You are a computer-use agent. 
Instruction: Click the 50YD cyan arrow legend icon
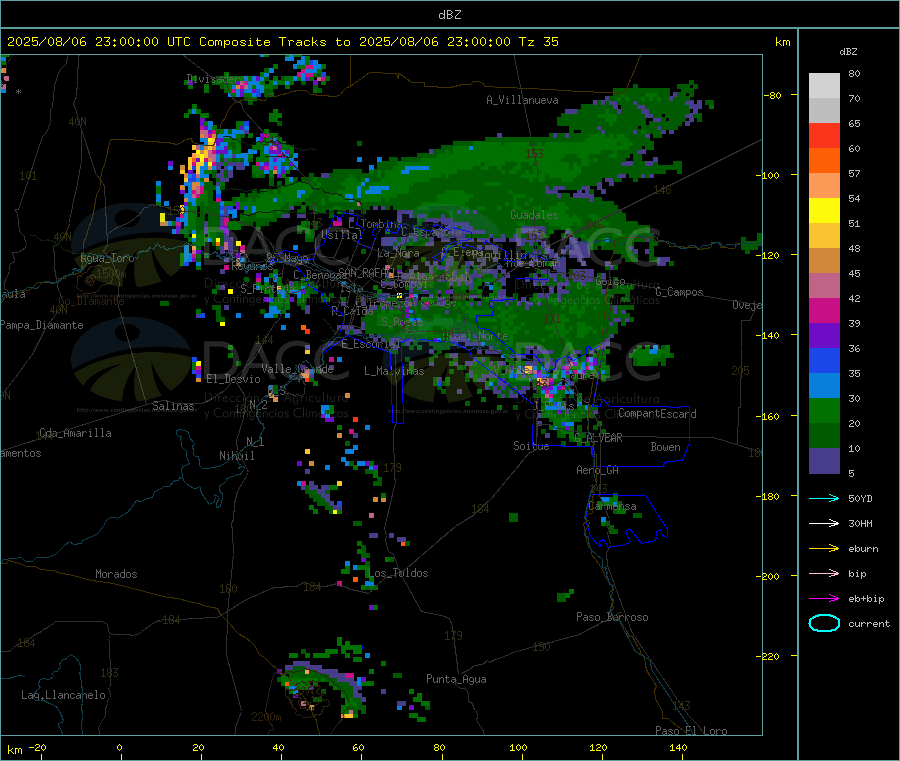pyautogui.click(x=824, y=498)
